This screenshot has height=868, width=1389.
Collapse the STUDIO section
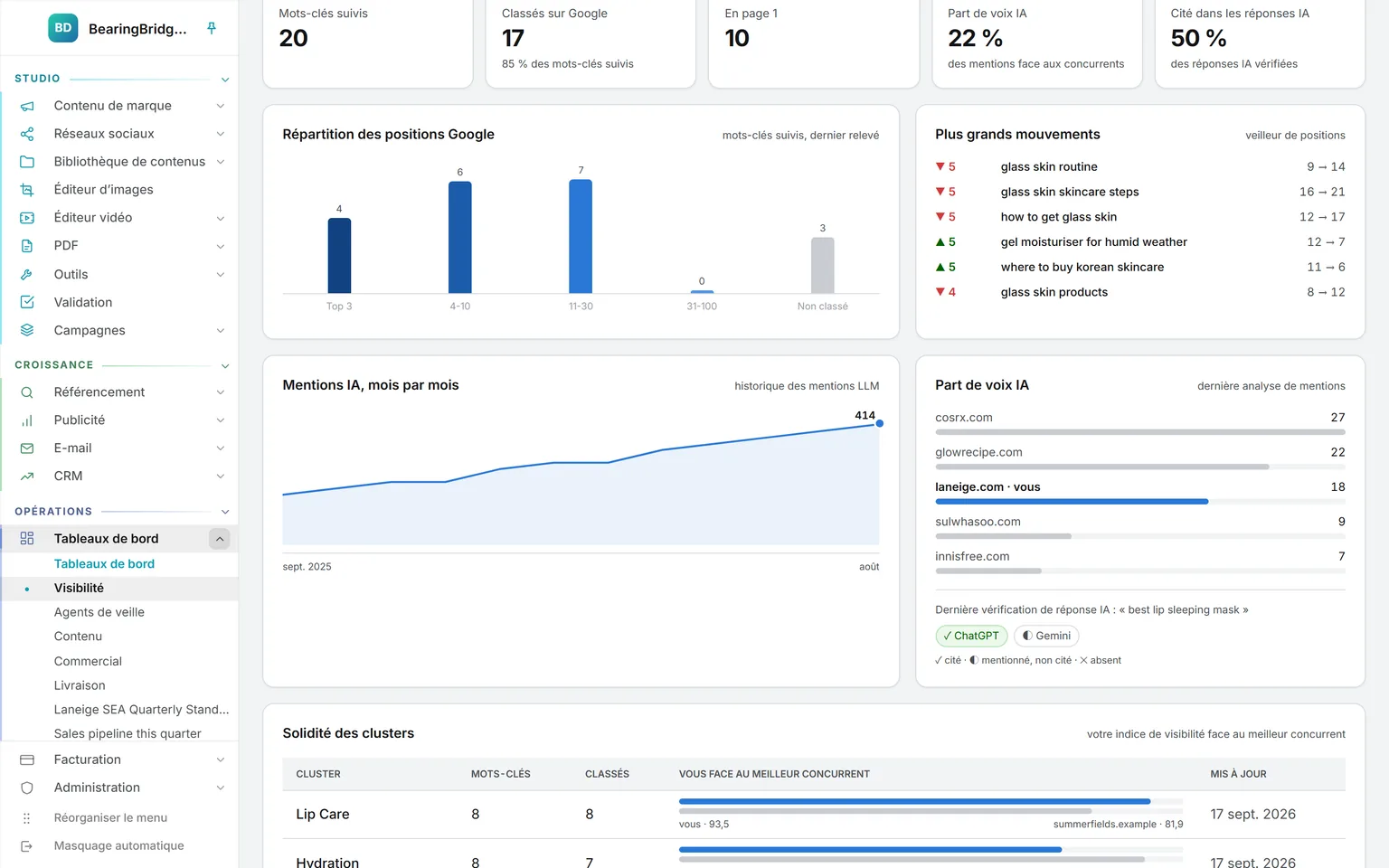225,80
